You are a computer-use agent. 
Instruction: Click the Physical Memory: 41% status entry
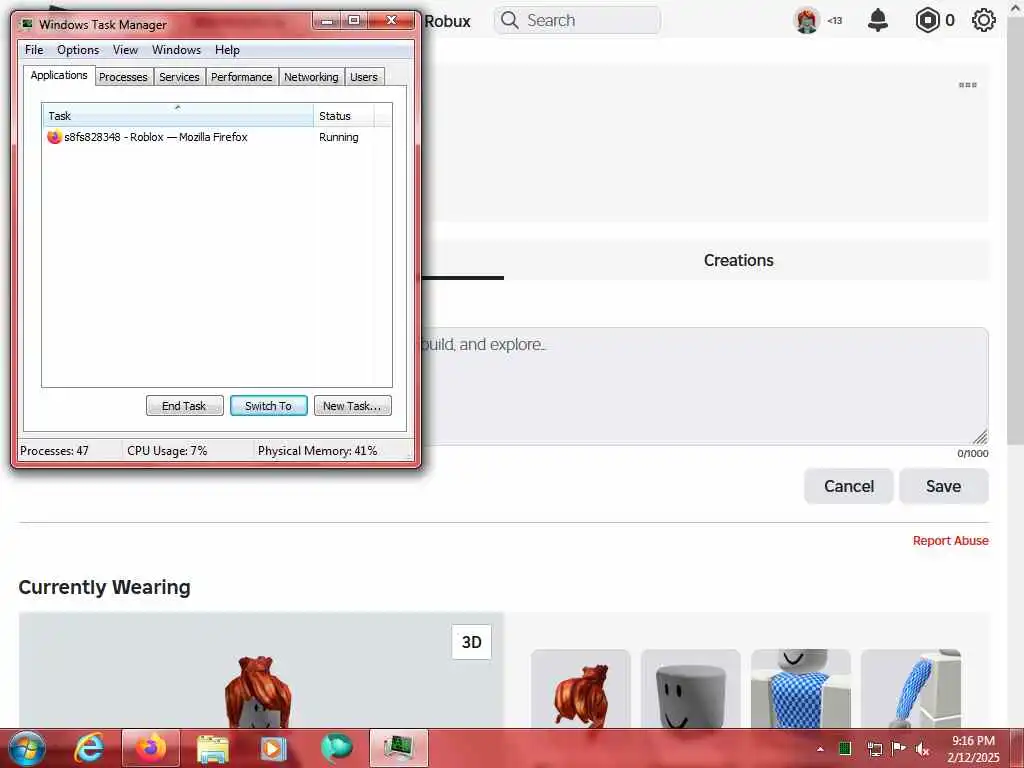317,451
